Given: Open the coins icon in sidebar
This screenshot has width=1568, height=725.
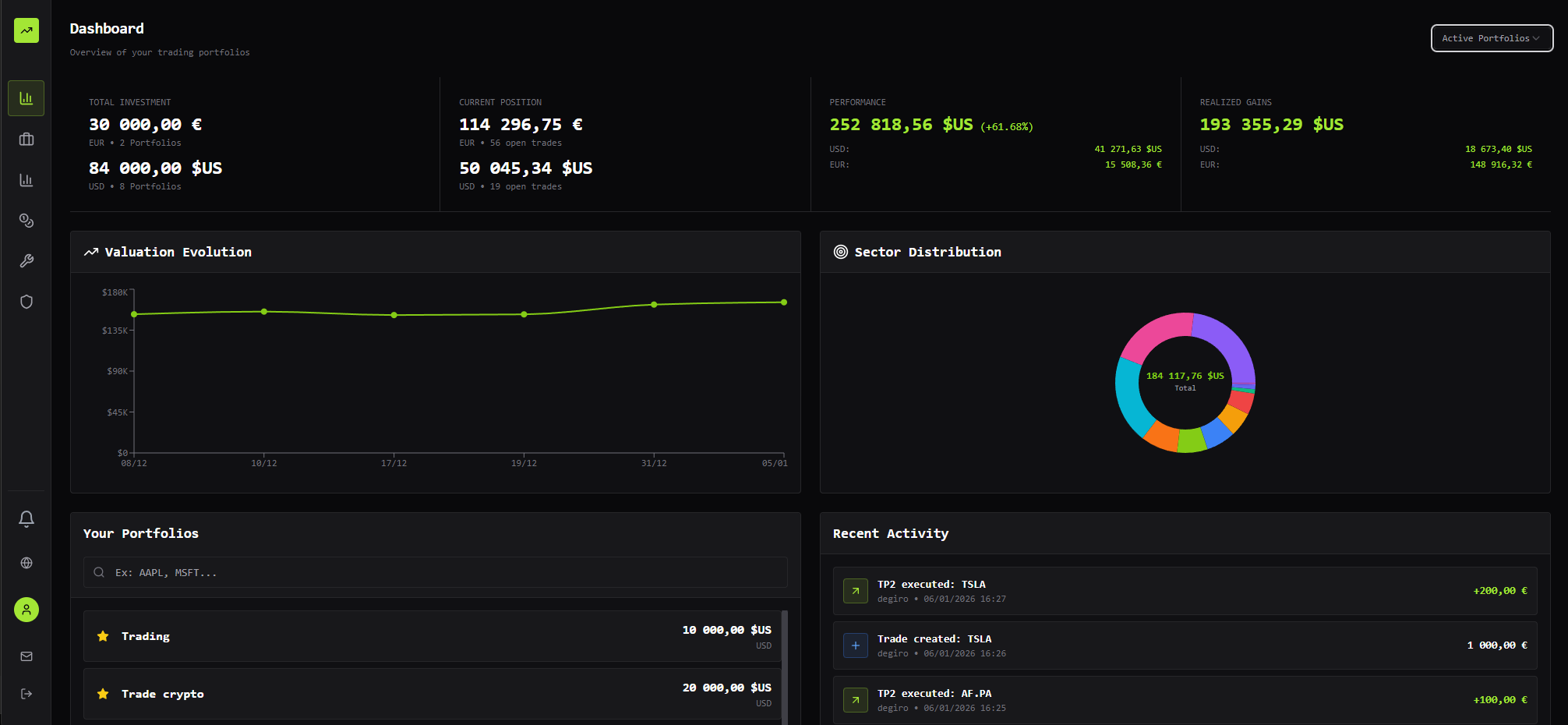Looking at the screenshot, I should 26,221.
